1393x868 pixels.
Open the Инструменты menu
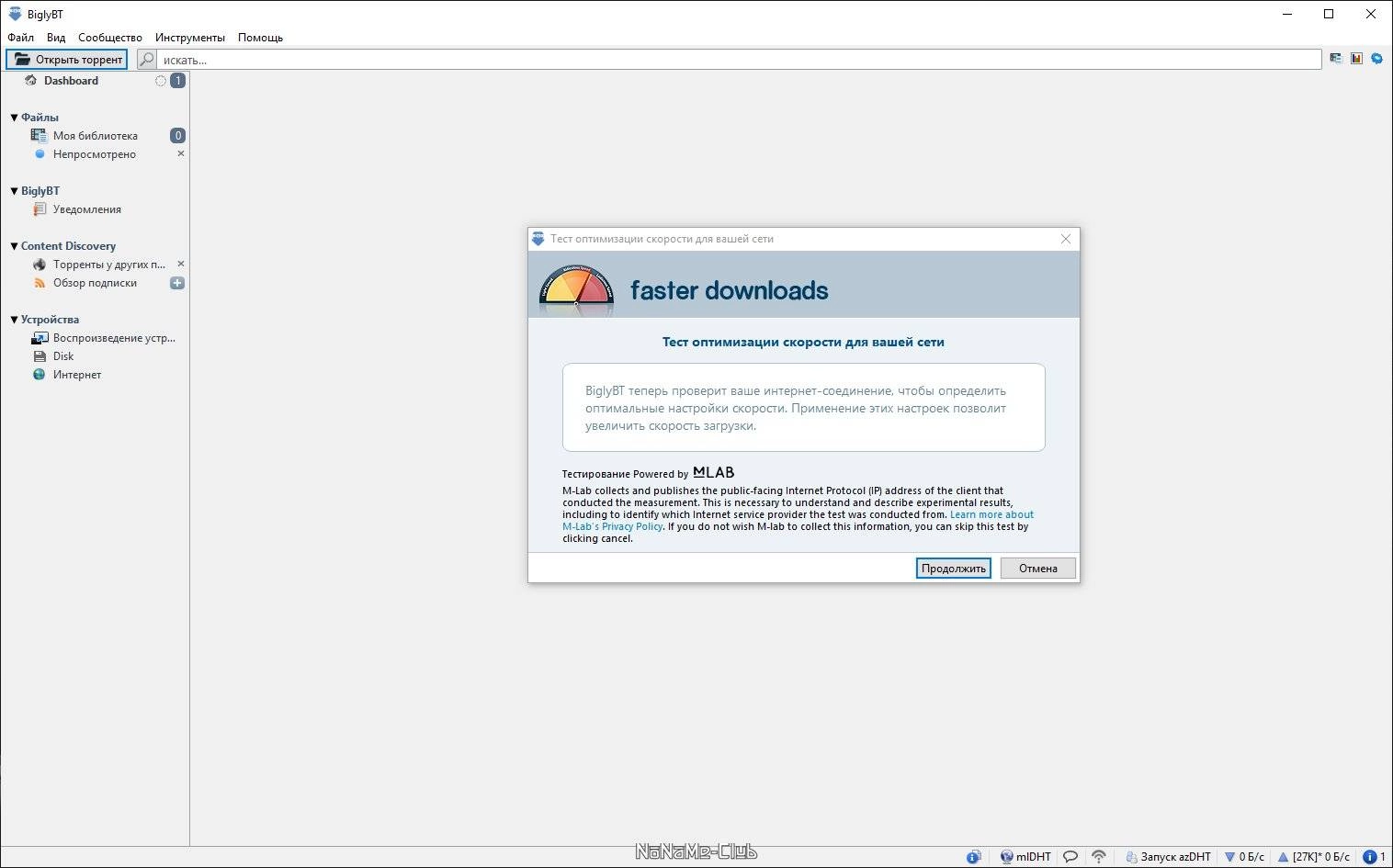190,38
